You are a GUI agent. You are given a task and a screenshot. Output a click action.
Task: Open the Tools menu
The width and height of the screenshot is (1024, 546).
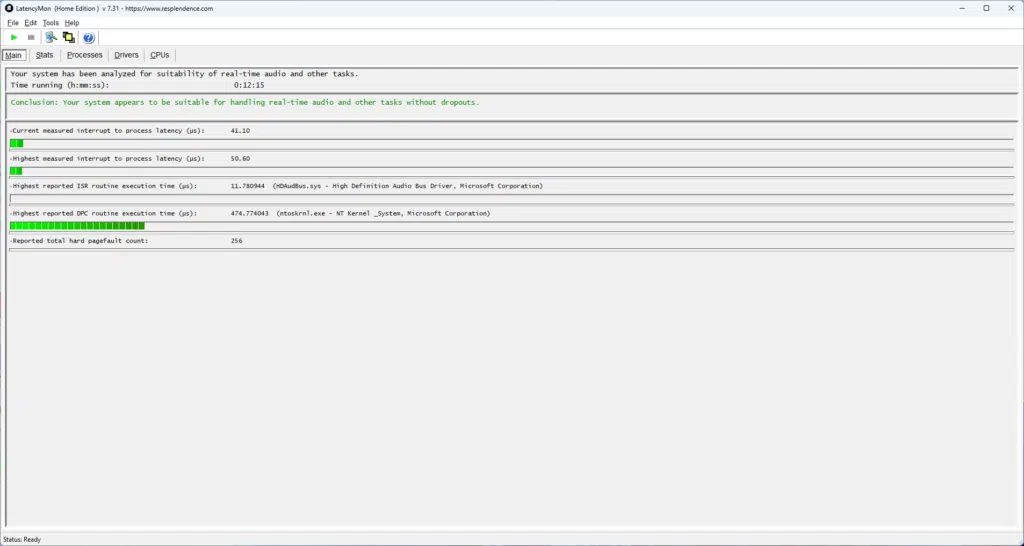pyautogui.click(x=50, y=22)
